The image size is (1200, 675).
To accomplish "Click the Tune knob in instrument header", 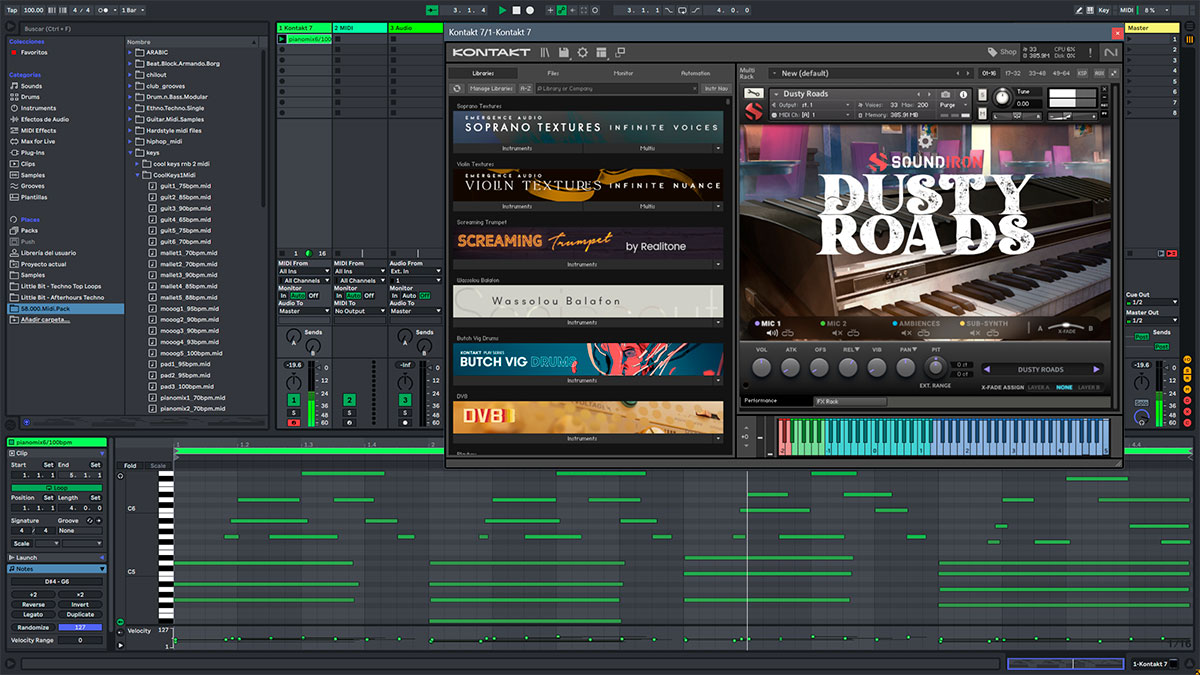I will (1002, 97).
